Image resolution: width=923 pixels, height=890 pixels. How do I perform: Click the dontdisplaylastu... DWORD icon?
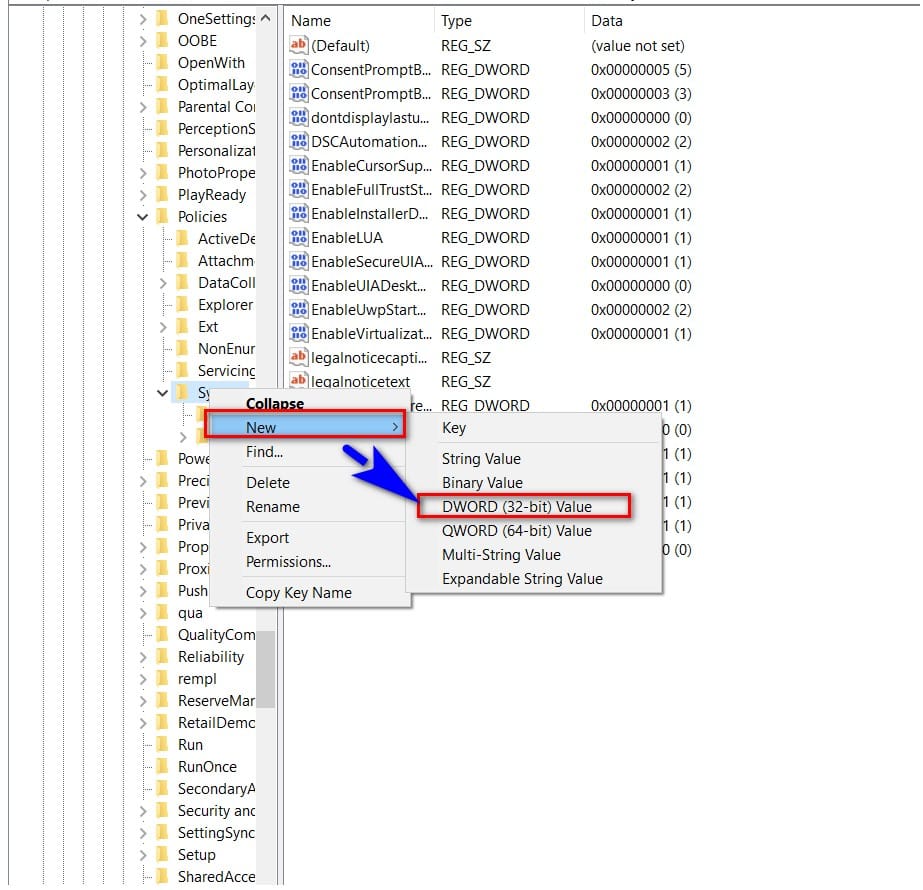tap(298, 117)
